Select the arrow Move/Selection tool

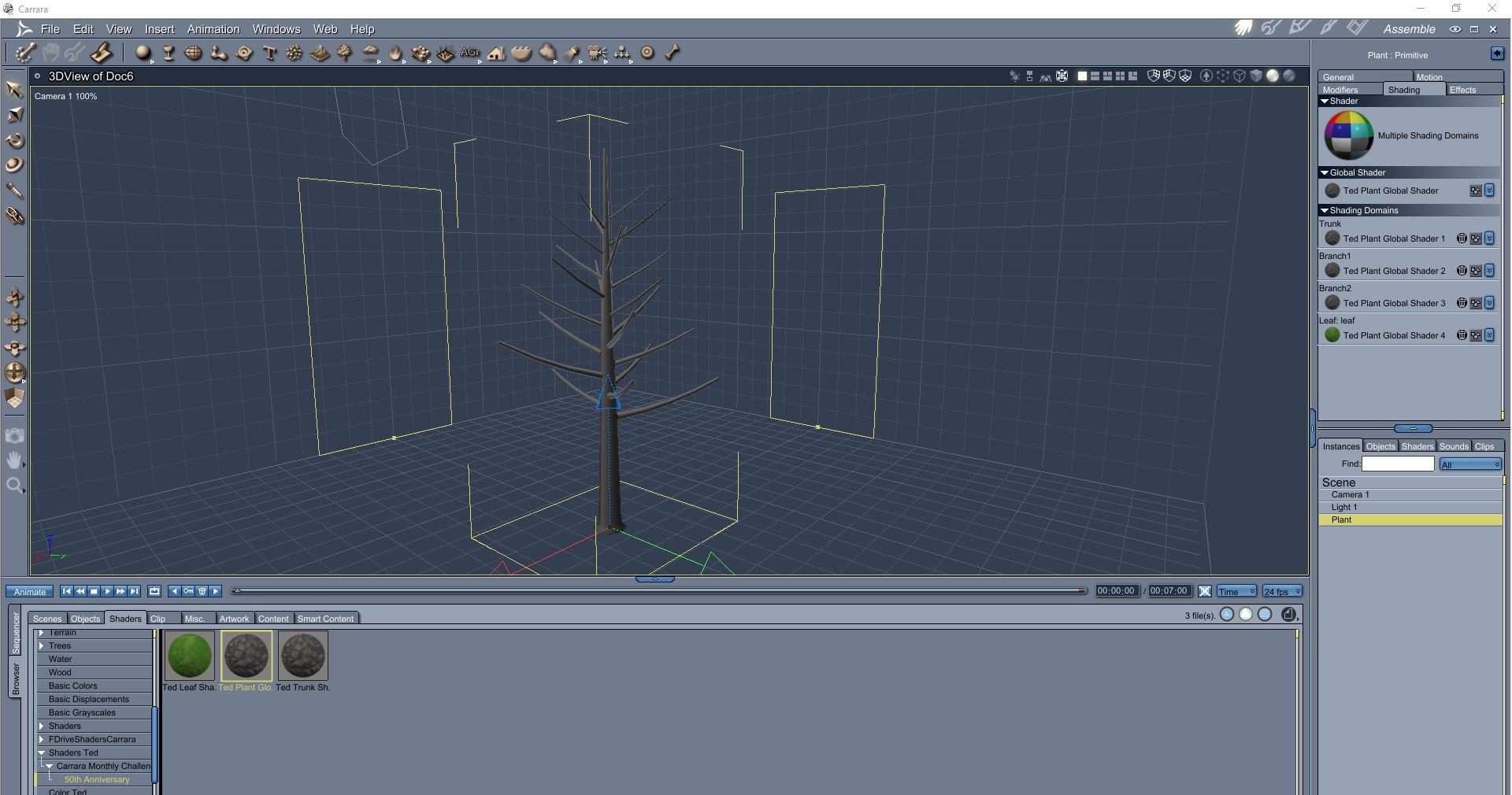14,89
